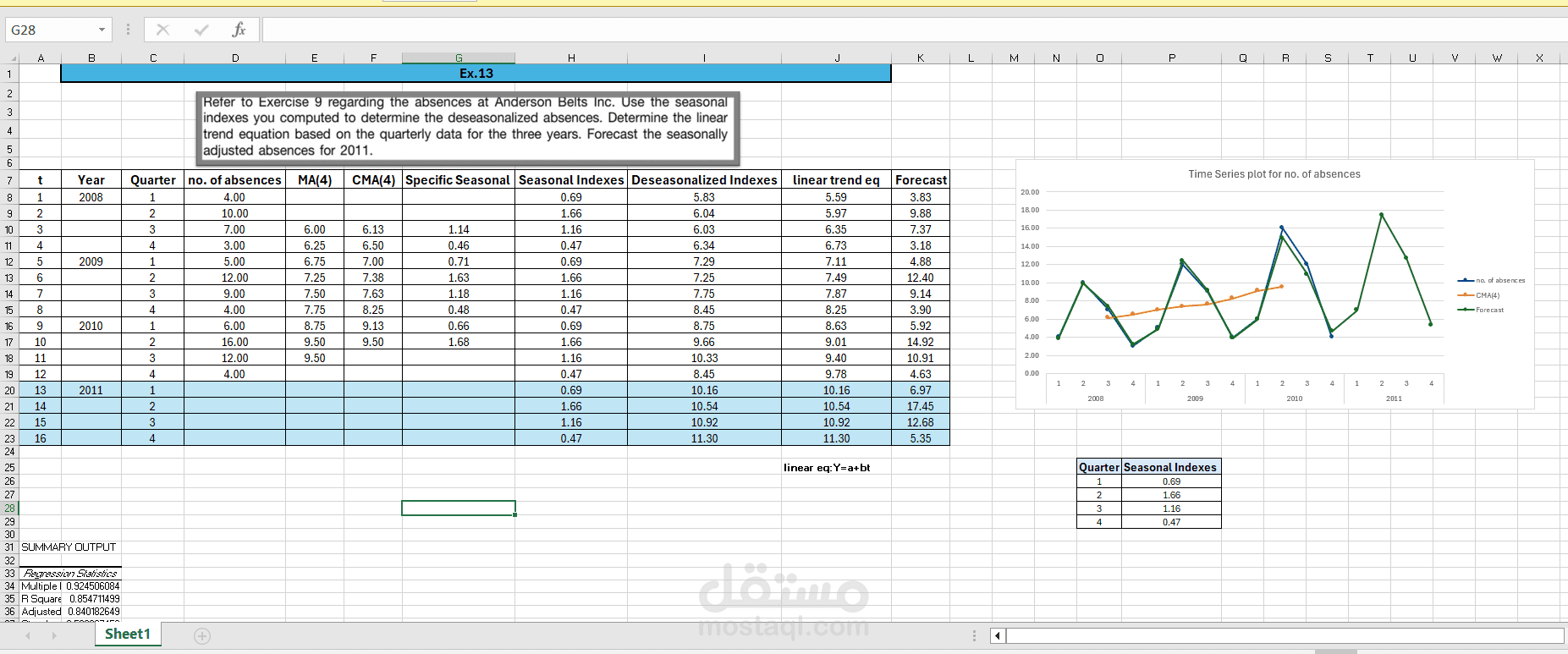Click the 'Year' header cell
Image resolution: width=1568 pixels, height=654 pixels.
click(91, 180)
